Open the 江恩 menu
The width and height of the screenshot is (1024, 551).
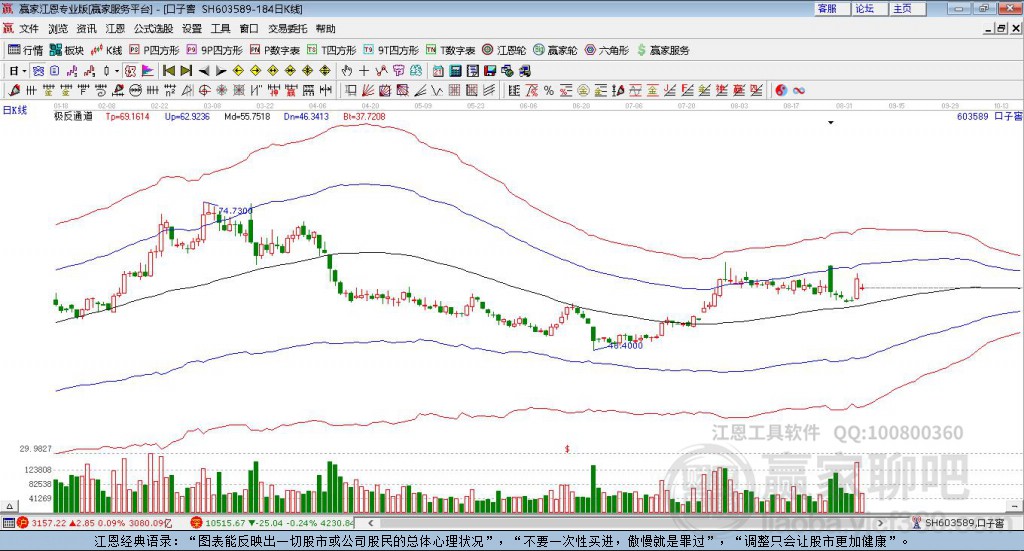[x=115, y=29]
